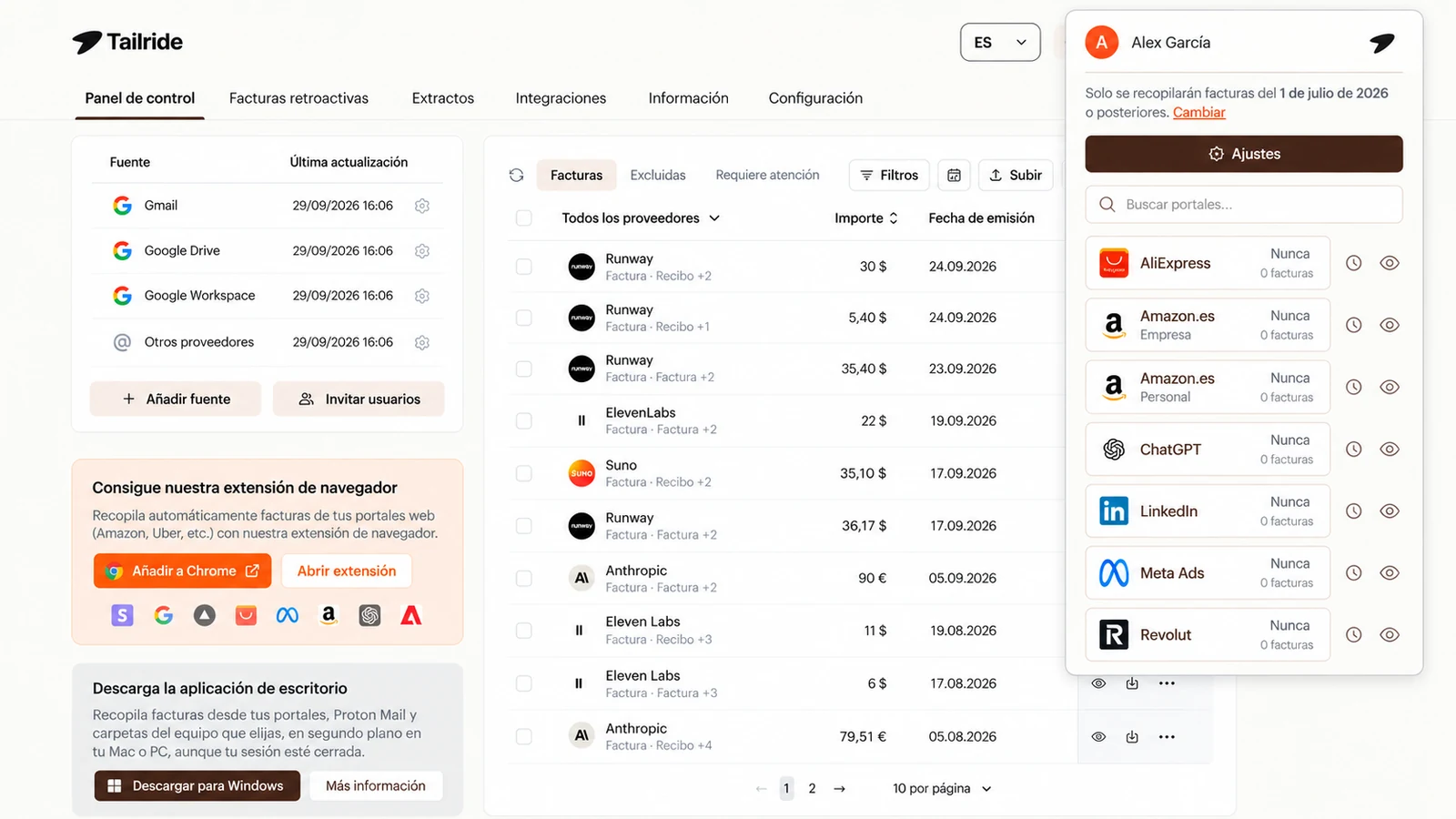Go to the next invoices page arrow
1456x819 pixels.
click(840, 789)
